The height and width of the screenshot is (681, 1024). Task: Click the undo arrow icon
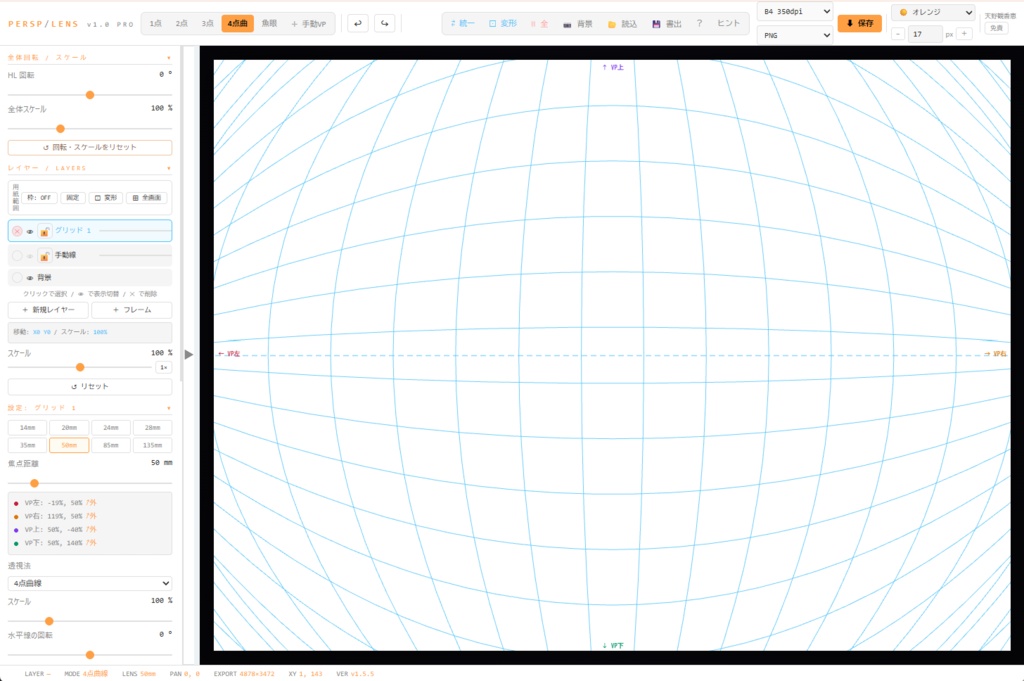(358, 24)
